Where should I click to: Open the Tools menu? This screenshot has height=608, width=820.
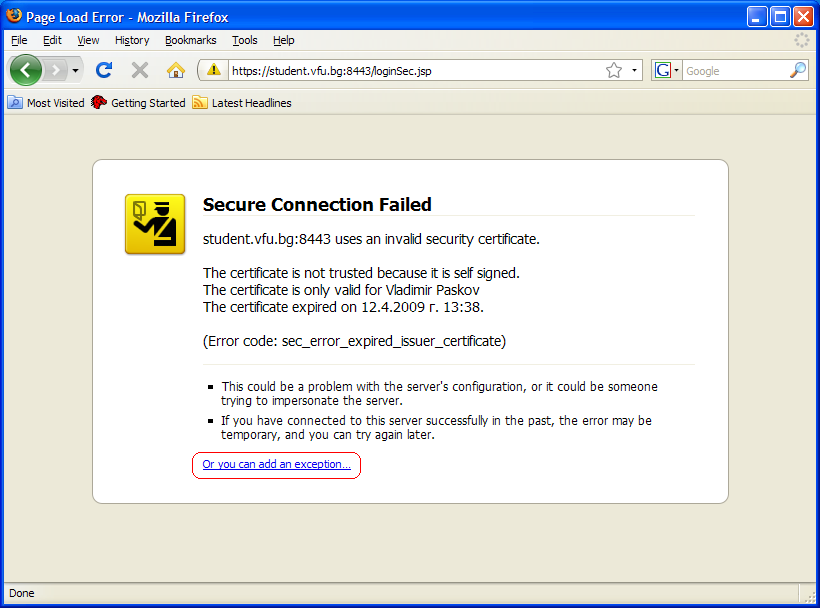pyautogui.click(x=245, y=40)
